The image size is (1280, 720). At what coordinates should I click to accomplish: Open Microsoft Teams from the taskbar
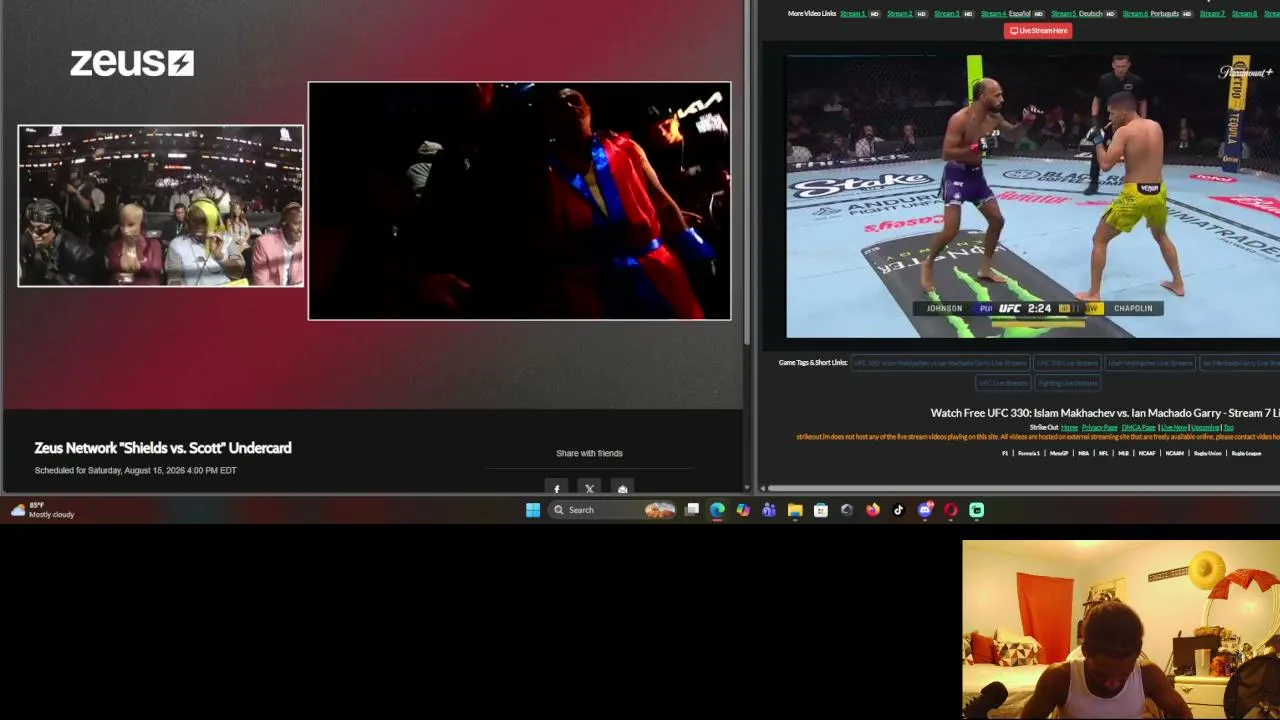click(x=769, y=510)
